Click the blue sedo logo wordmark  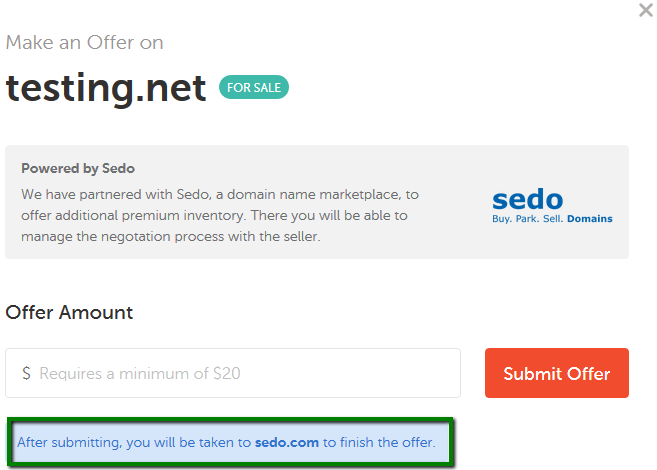pos(528,199)
